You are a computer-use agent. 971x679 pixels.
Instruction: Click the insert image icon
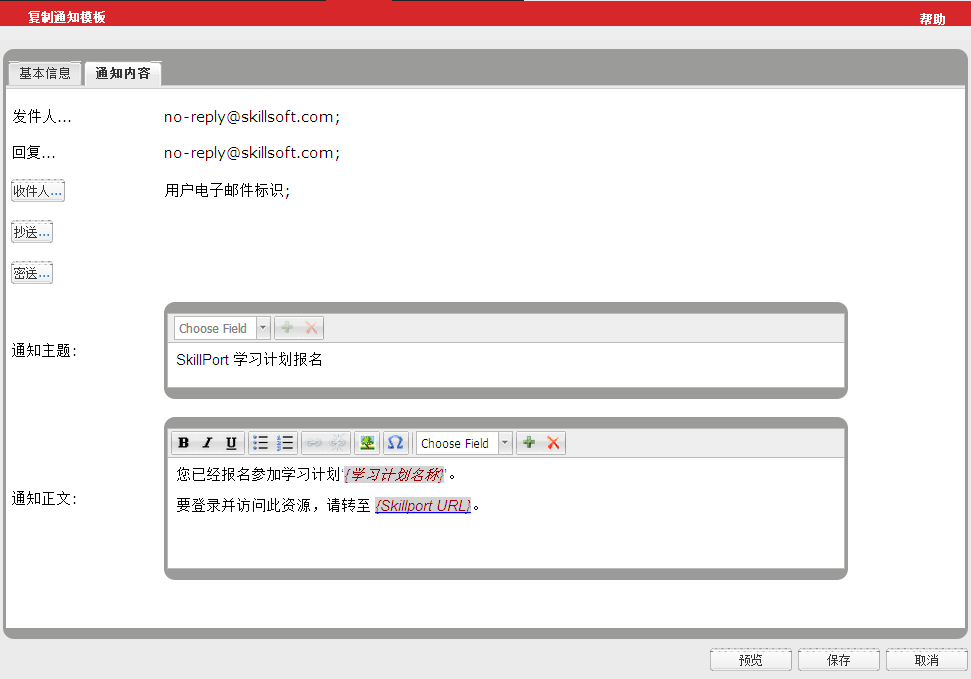tap(367, 443)
